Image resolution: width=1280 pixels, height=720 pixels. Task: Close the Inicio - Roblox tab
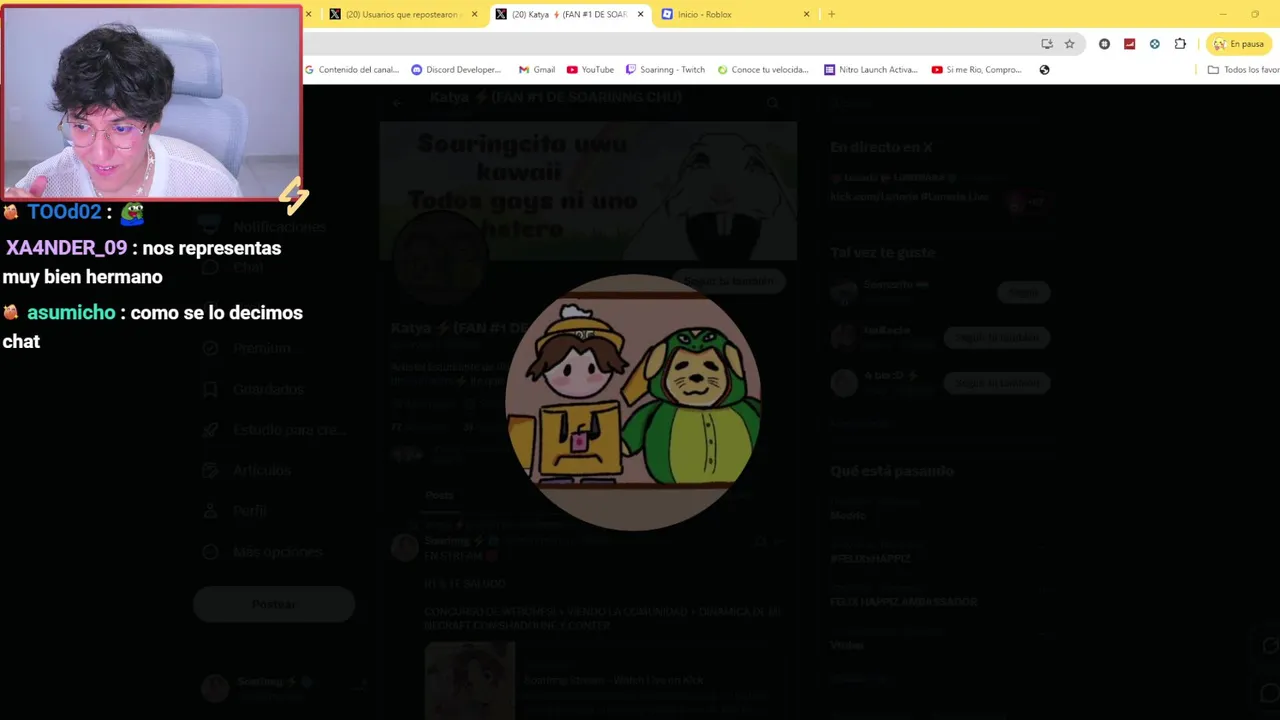pyautogui.click(x=806, y=14)
